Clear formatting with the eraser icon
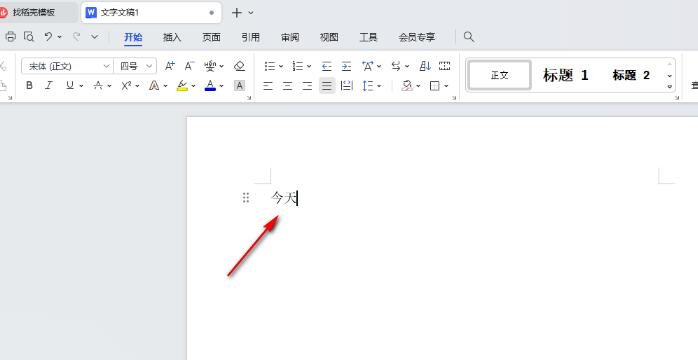The height and width of the screenshot is (360, 698). pyautogui.click(x=239, y=66)
